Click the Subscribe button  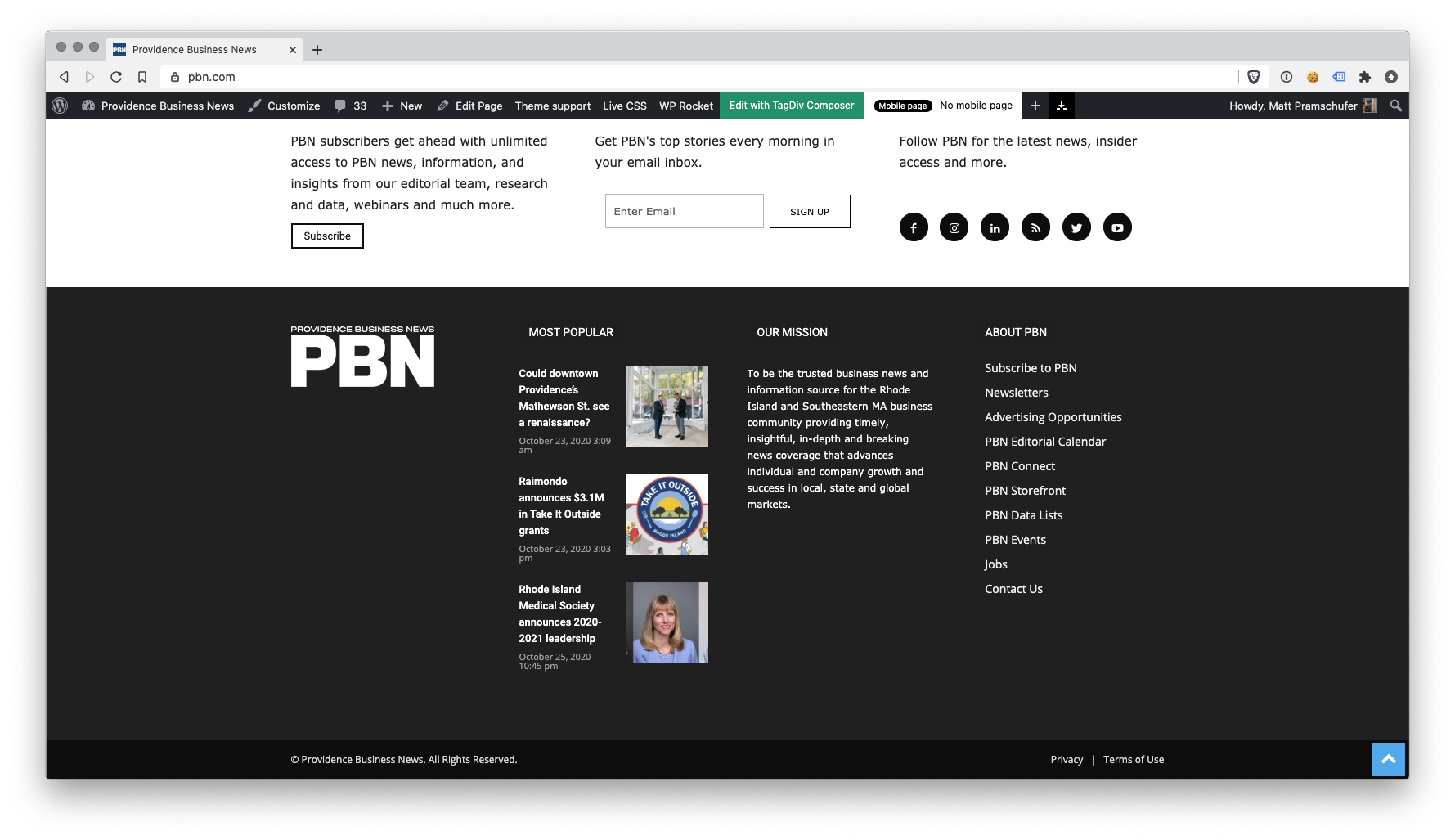327,236
